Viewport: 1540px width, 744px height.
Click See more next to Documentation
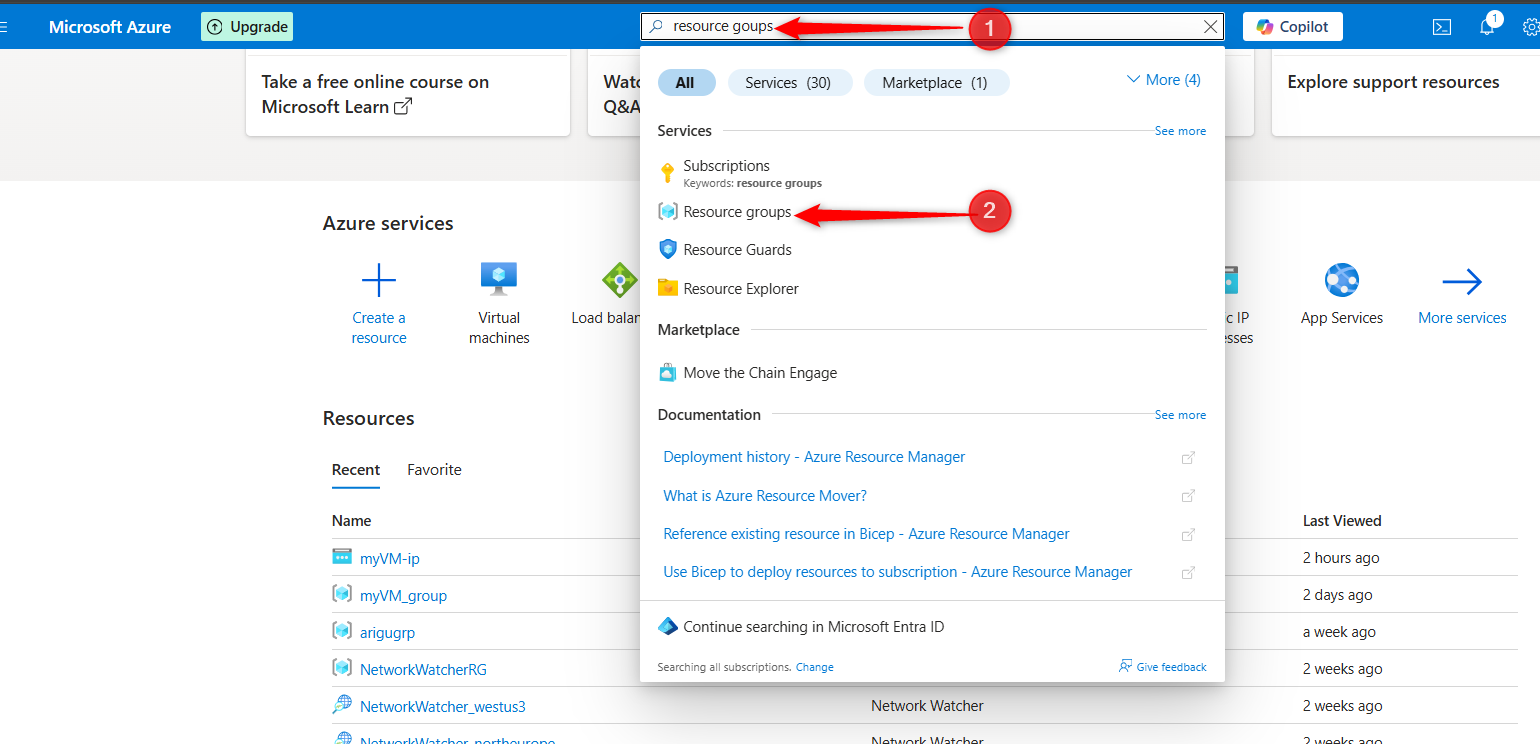tap(1180, 415)
